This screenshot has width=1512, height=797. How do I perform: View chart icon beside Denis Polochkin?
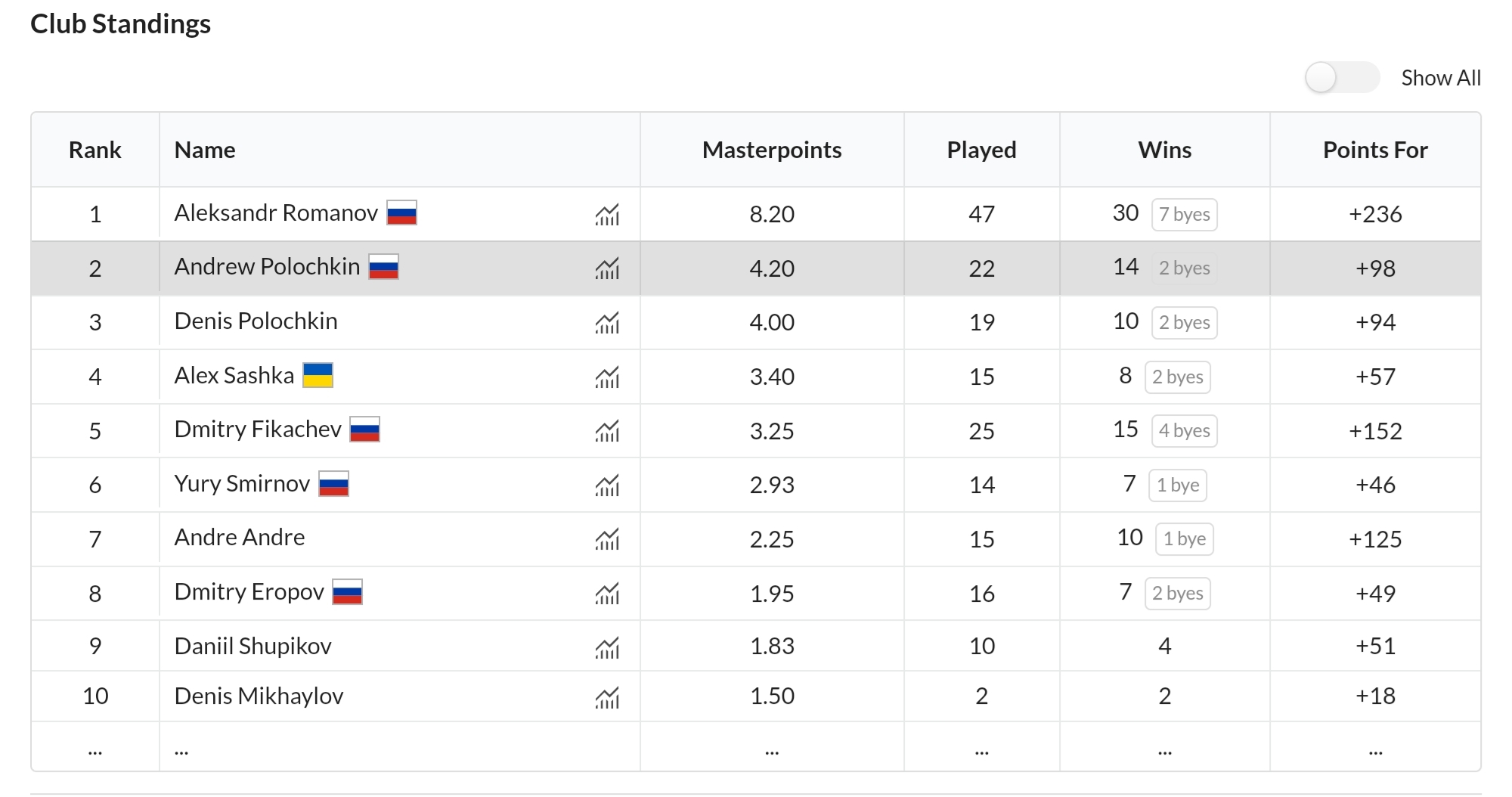point(607,324)
